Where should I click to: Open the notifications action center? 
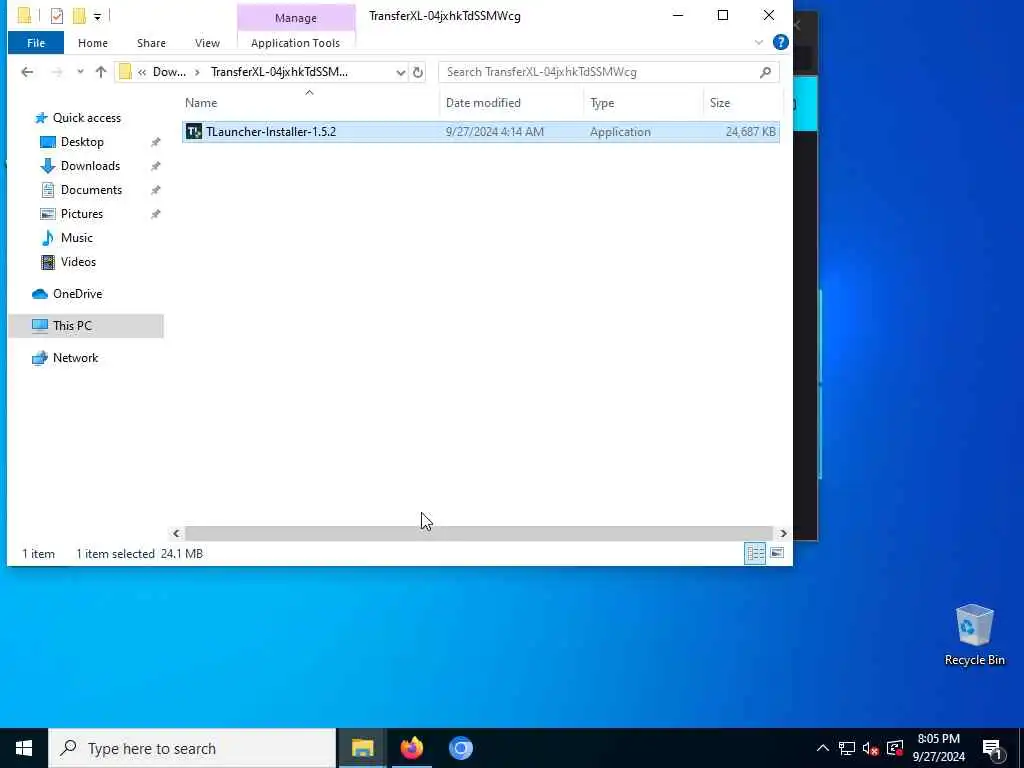pos(993,749)
